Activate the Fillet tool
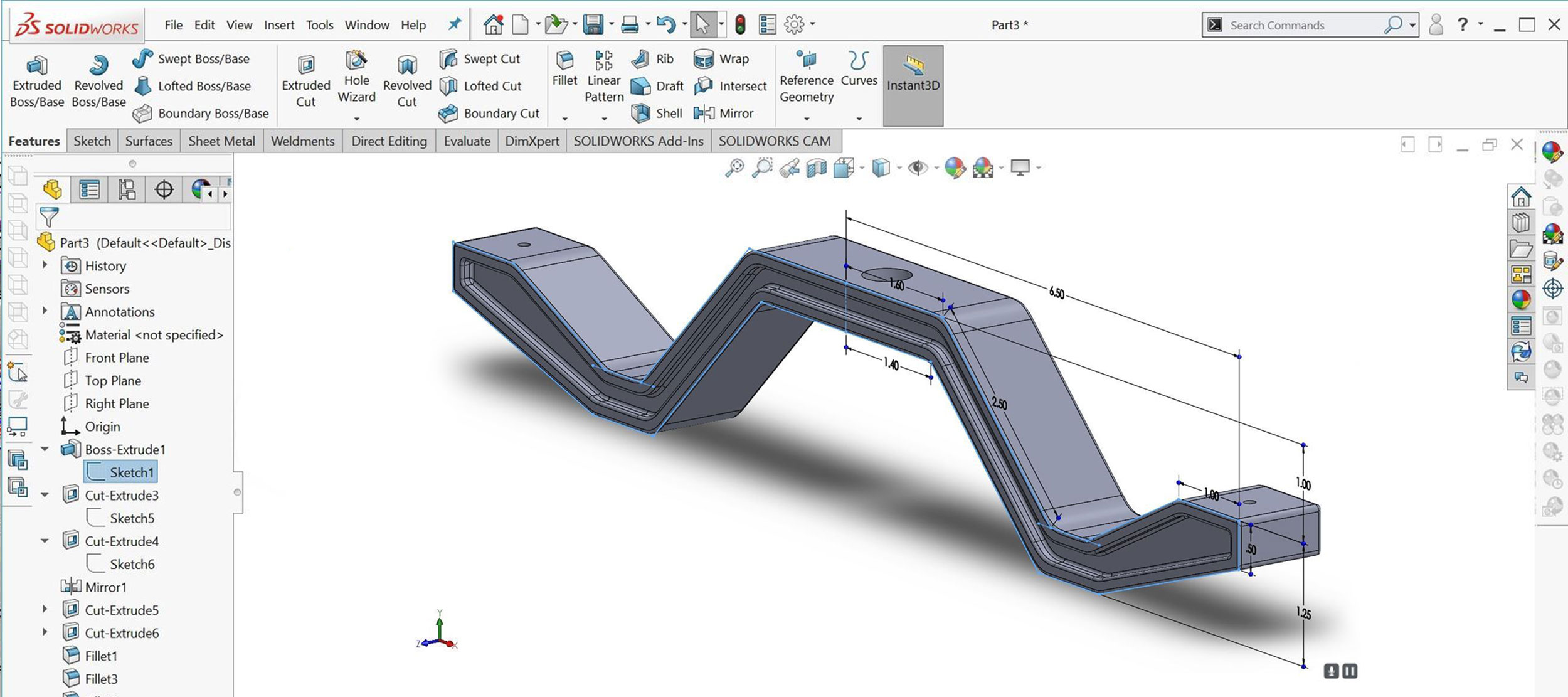The image size is (1568, 697). (564, 69)
